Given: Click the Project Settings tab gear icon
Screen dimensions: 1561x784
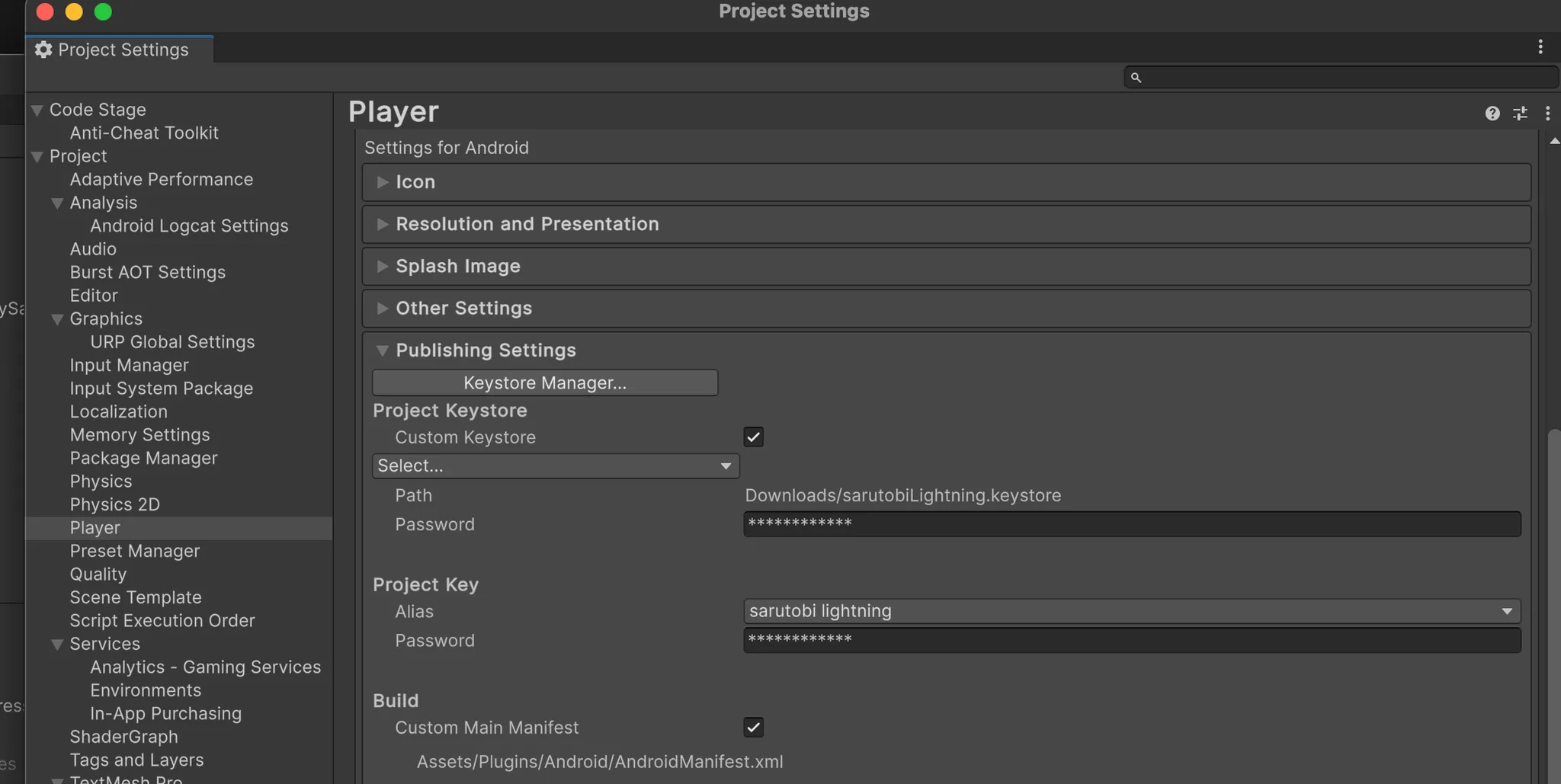Looking at the screenshot, I should (x=43, y=50).
